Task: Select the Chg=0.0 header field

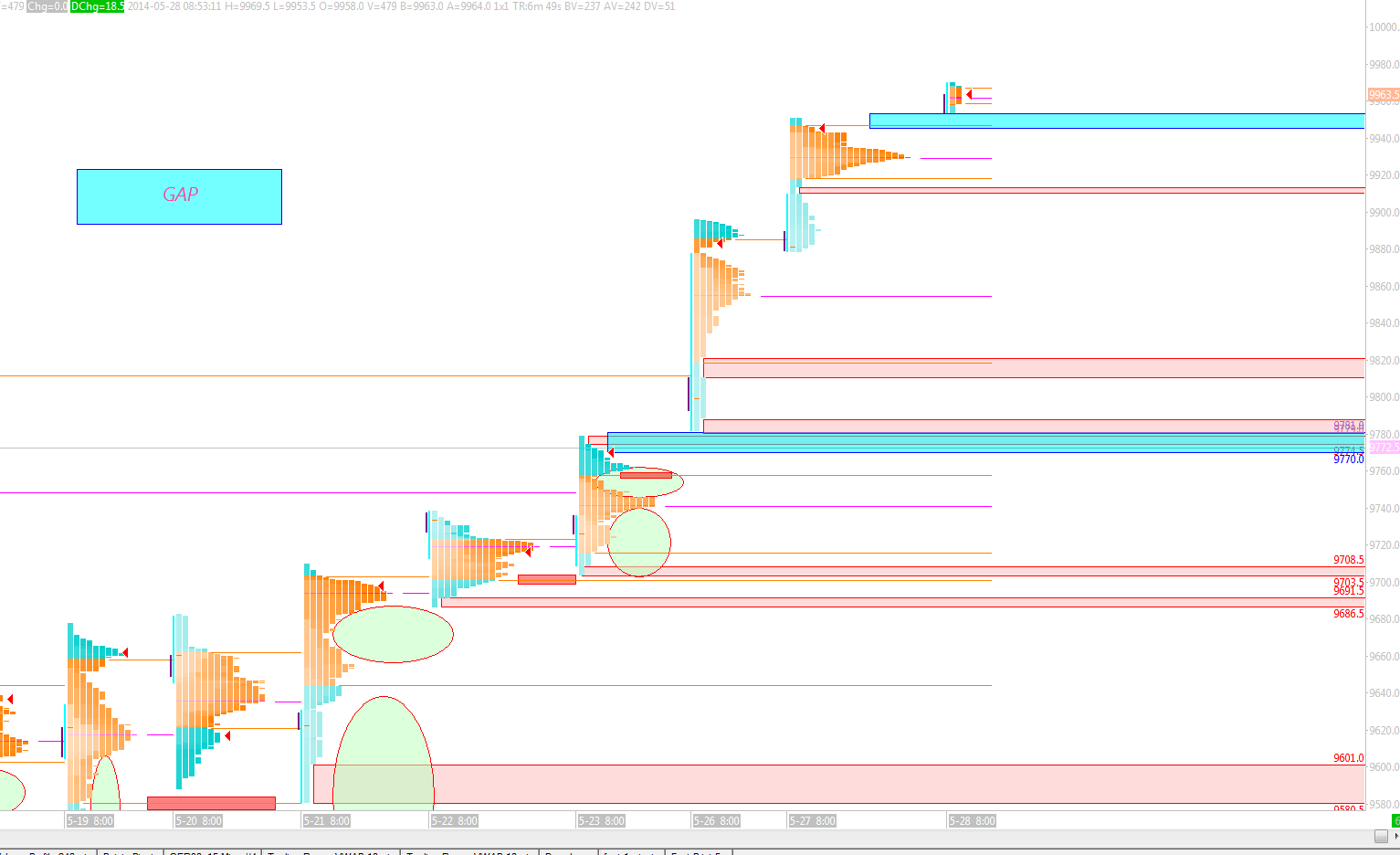Action: (47, 6)
